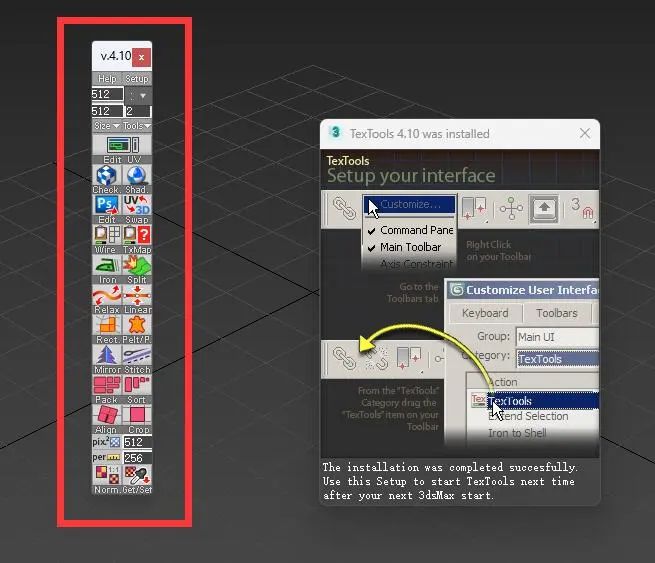Click the Crop square icon
Screen dimensions: 655x563
click(137, 415)
